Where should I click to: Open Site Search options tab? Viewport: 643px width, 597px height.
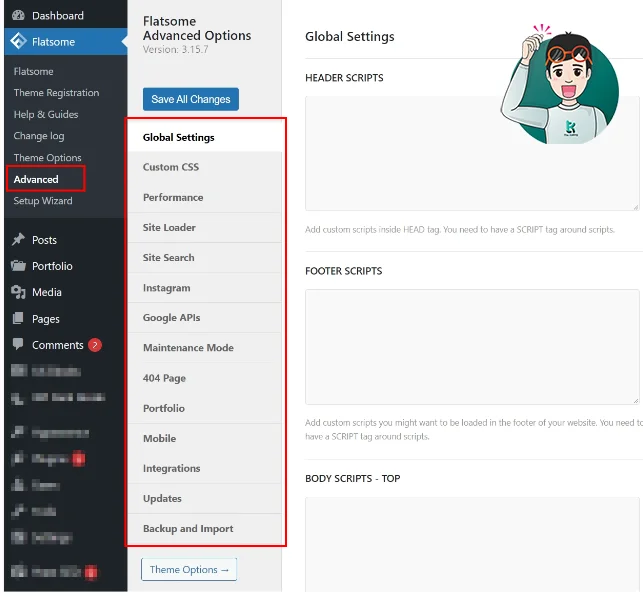click(x=205, y=258)
